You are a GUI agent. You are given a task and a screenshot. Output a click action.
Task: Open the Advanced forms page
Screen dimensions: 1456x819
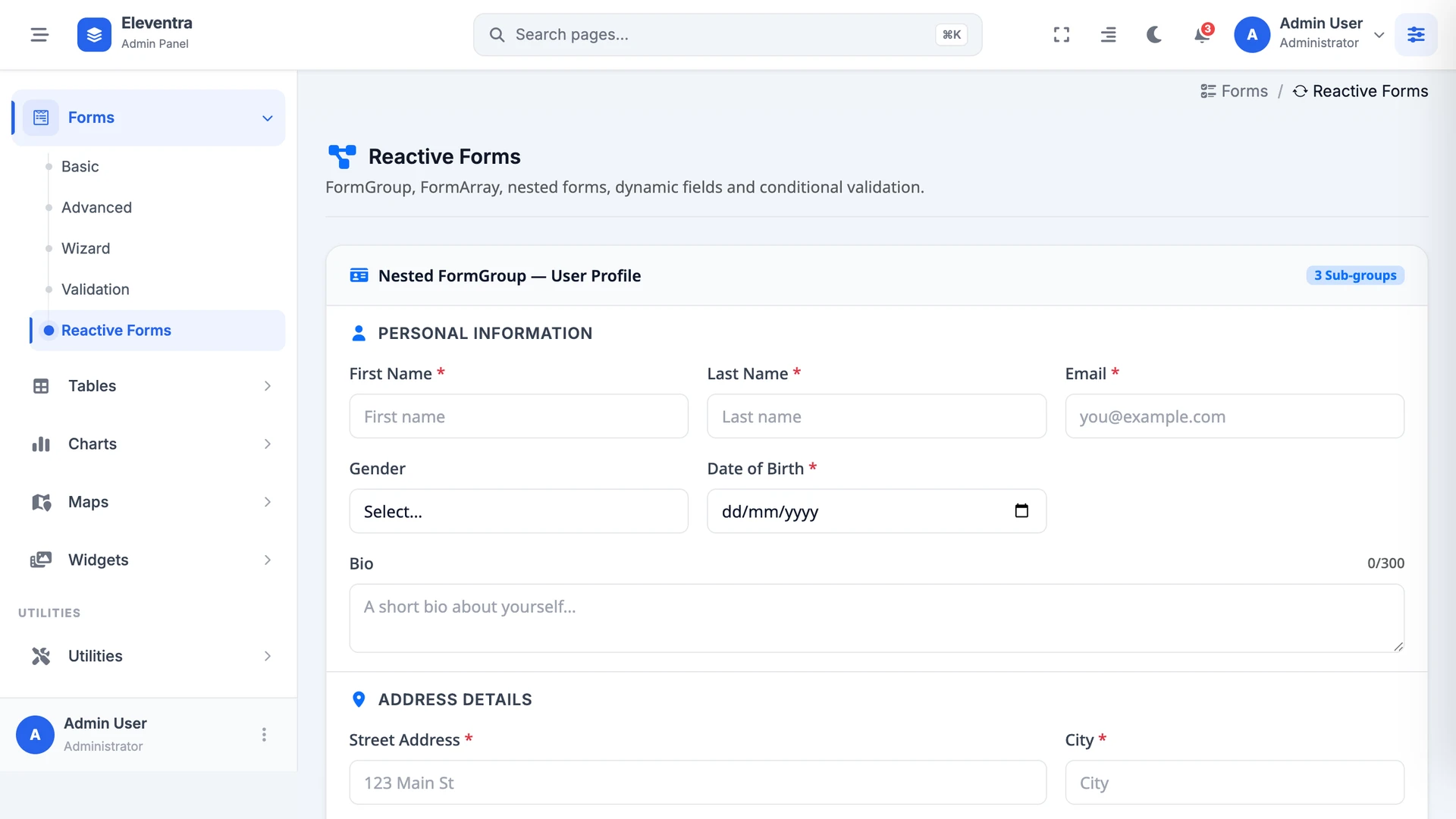96,208
